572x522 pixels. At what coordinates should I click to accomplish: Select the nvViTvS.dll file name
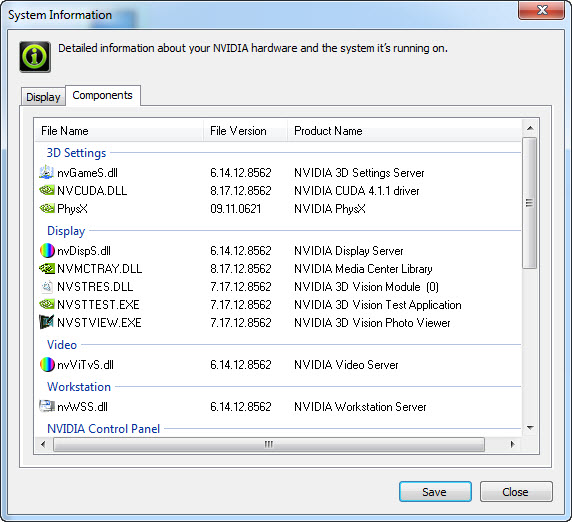click(x=85, y=365)
